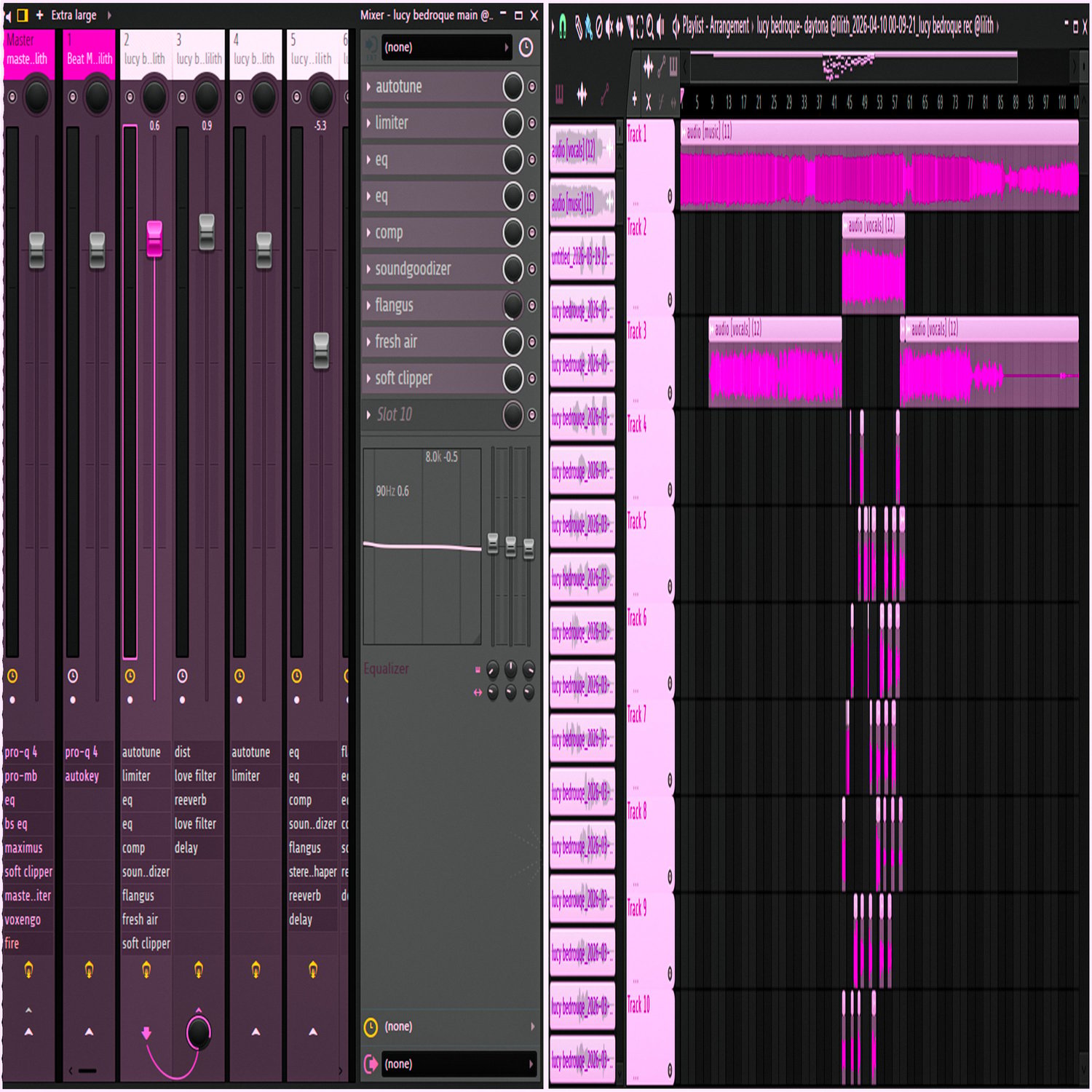This screenshot has height=1092, width=1092.
Task: Mute the Master mixer track LED
Action: click(12, 97)
